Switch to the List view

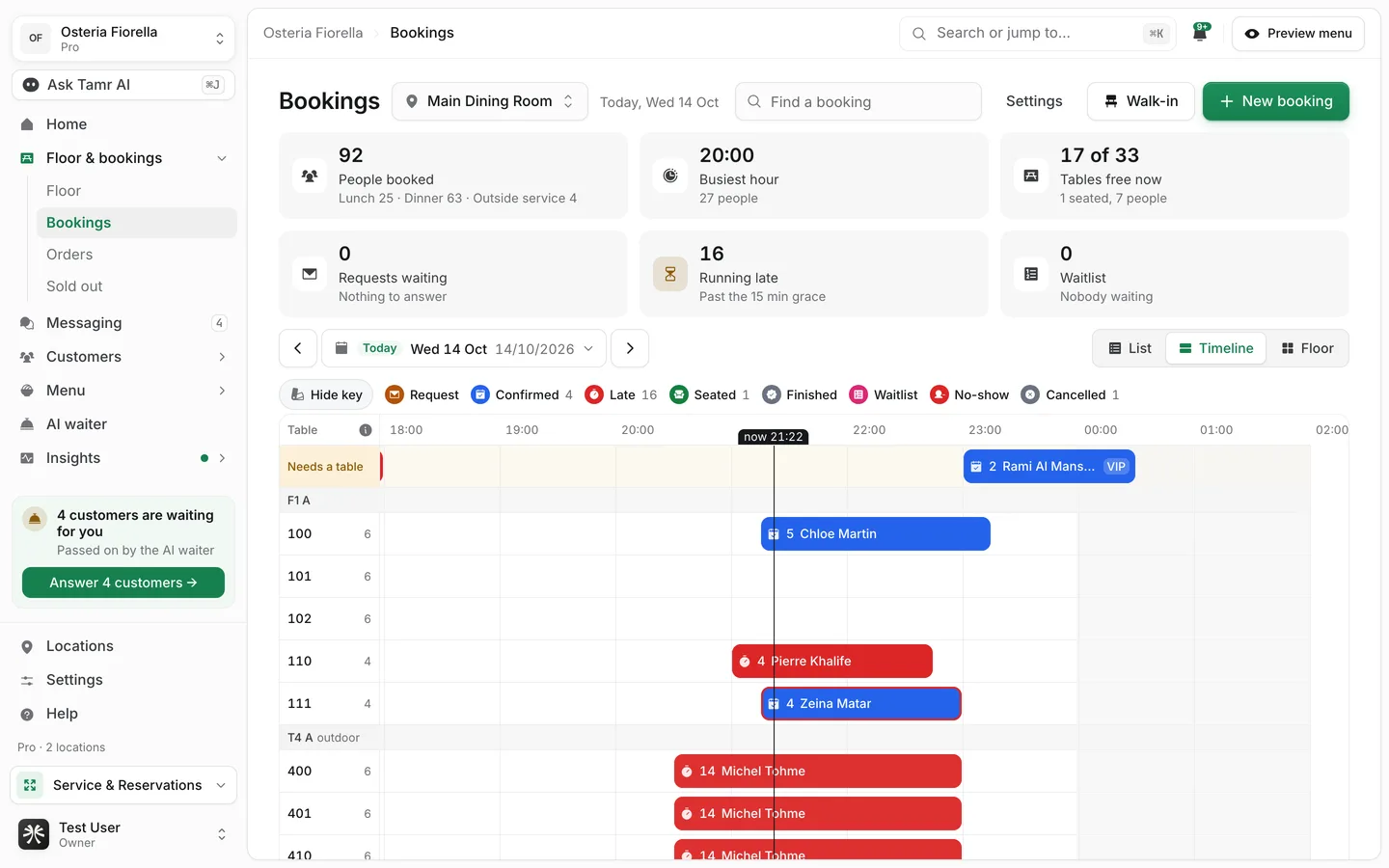tap(1130, 348)
